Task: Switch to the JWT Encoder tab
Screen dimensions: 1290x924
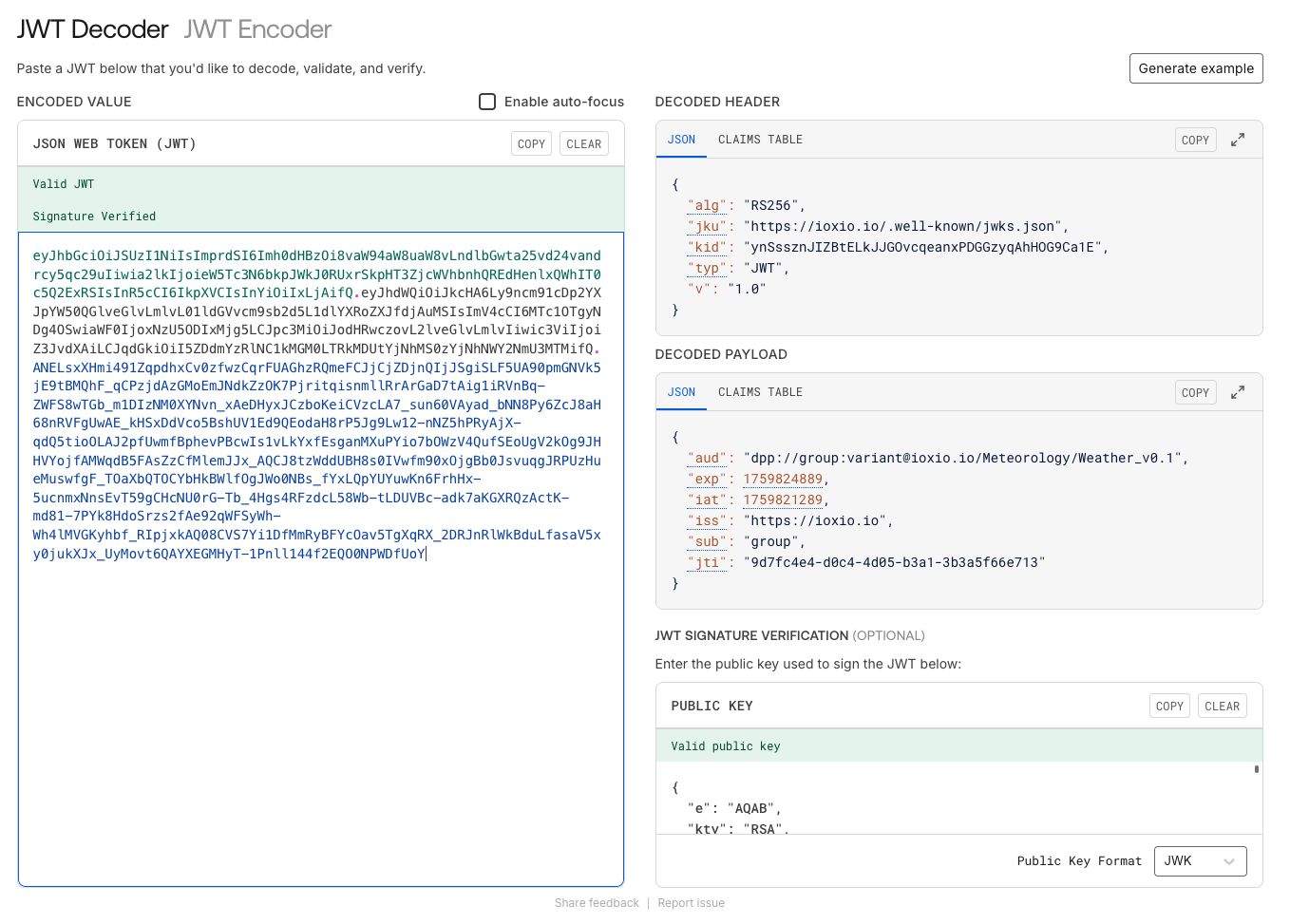Action: click(x=257, y=29)
